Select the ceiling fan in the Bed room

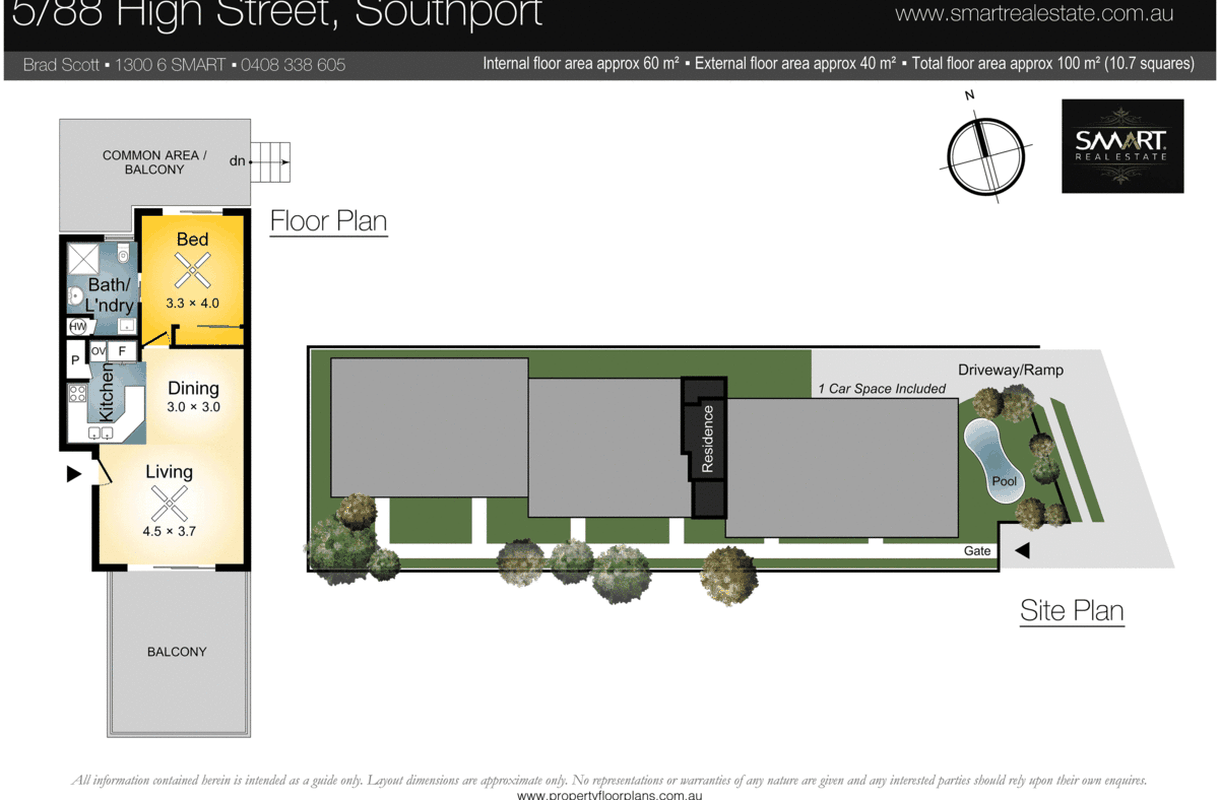click(192, 270)
